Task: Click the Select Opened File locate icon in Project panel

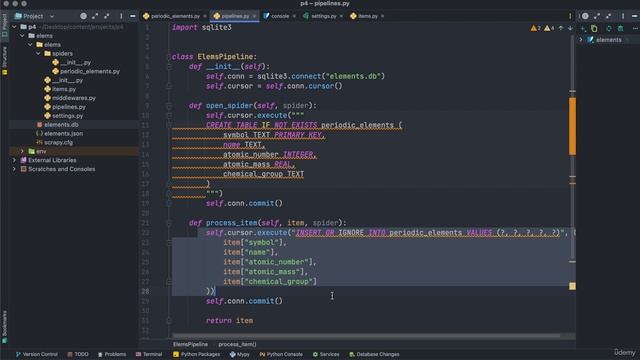Action: click(83, 16)
